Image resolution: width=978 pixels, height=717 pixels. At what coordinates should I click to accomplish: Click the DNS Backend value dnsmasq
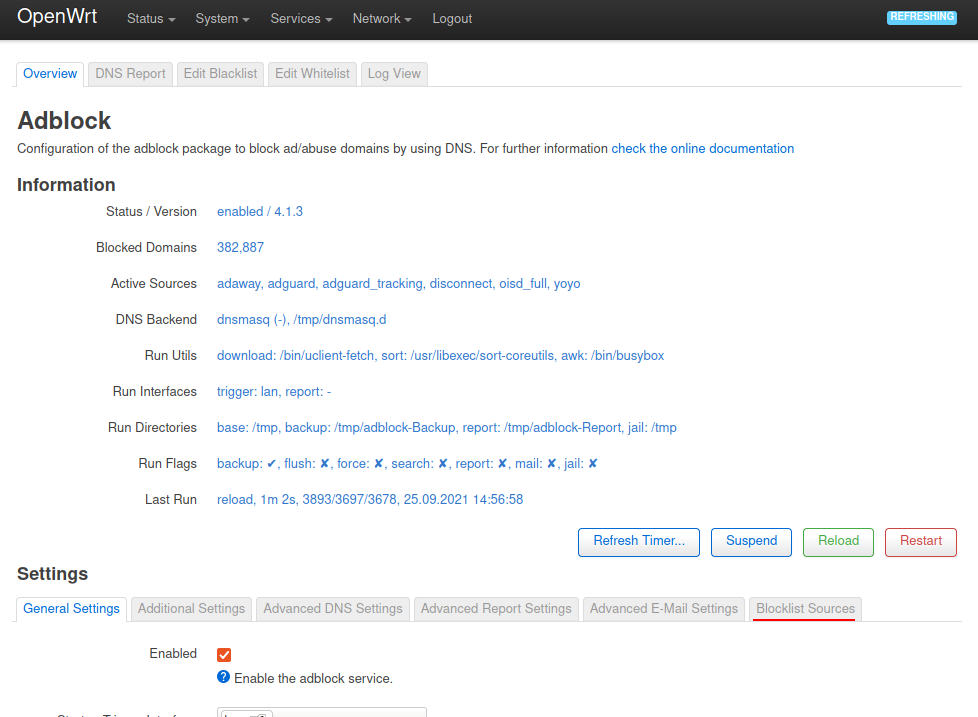click(301, 320)
